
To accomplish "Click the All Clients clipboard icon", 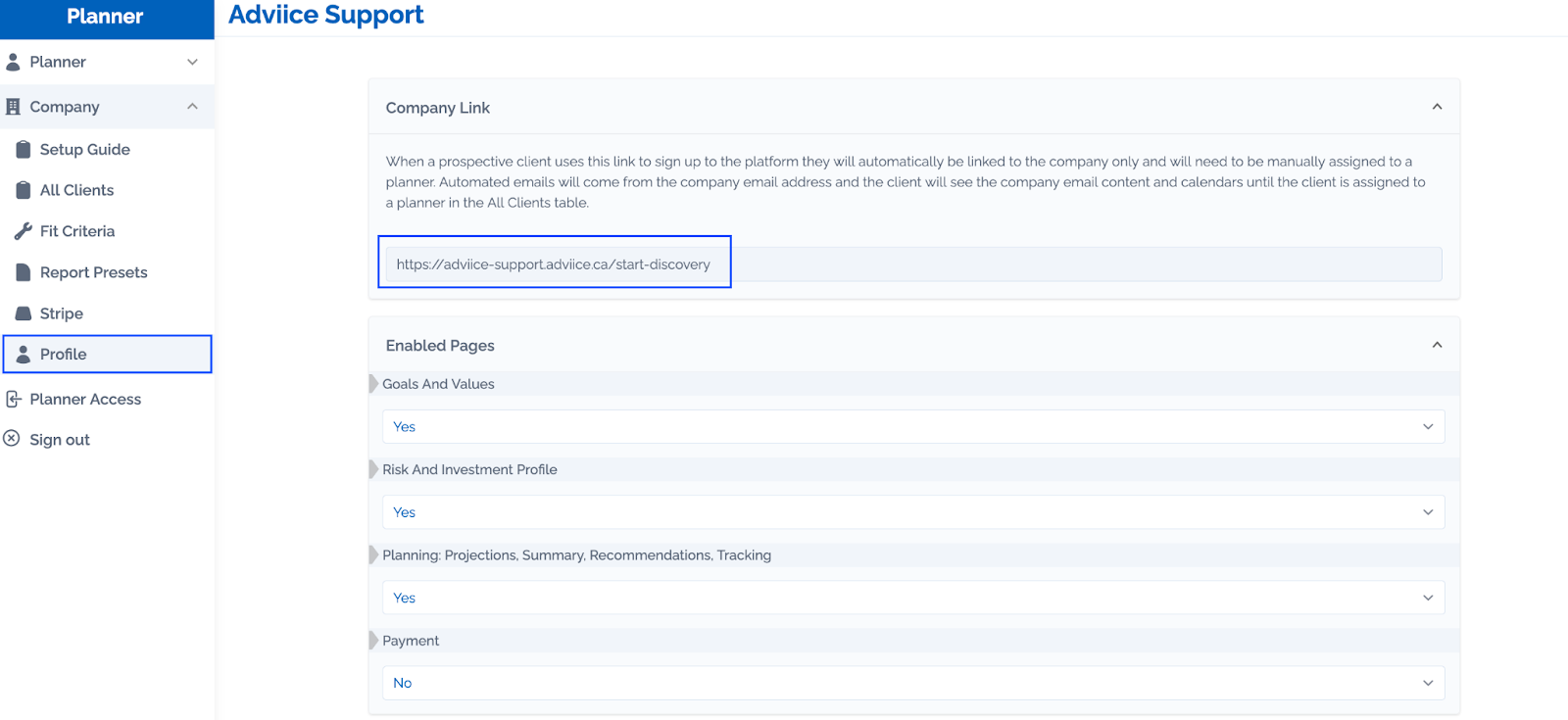I will pos(24,190).
